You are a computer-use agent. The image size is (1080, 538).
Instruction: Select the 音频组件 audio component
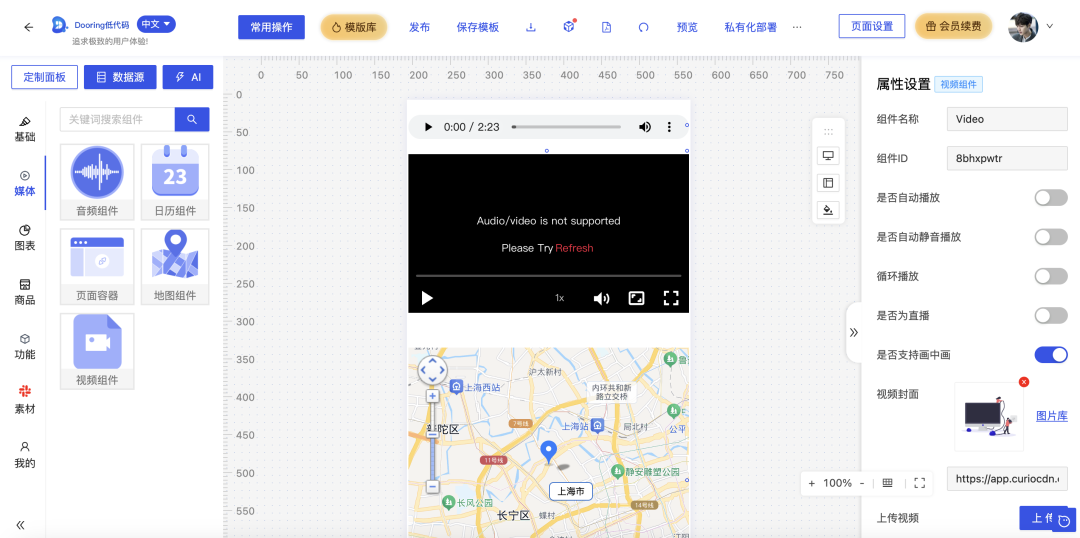[x=97, y=182]
